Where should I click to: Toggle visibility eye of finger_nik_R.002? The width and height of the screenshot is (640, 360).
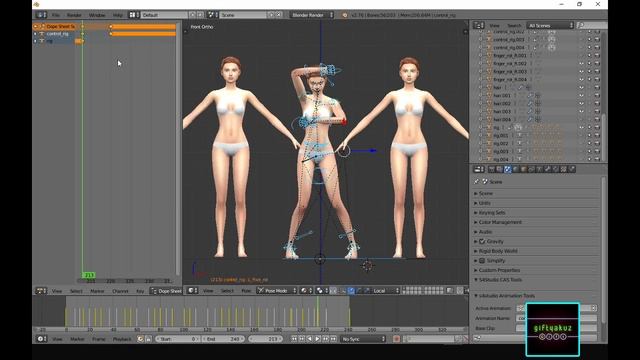(x=581, y=64)
